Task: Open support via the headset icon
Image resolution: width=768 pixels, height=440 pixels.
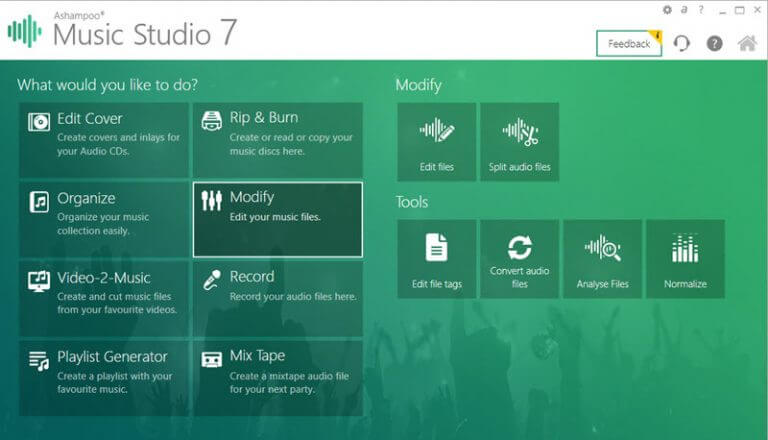Action: point(681,44)
